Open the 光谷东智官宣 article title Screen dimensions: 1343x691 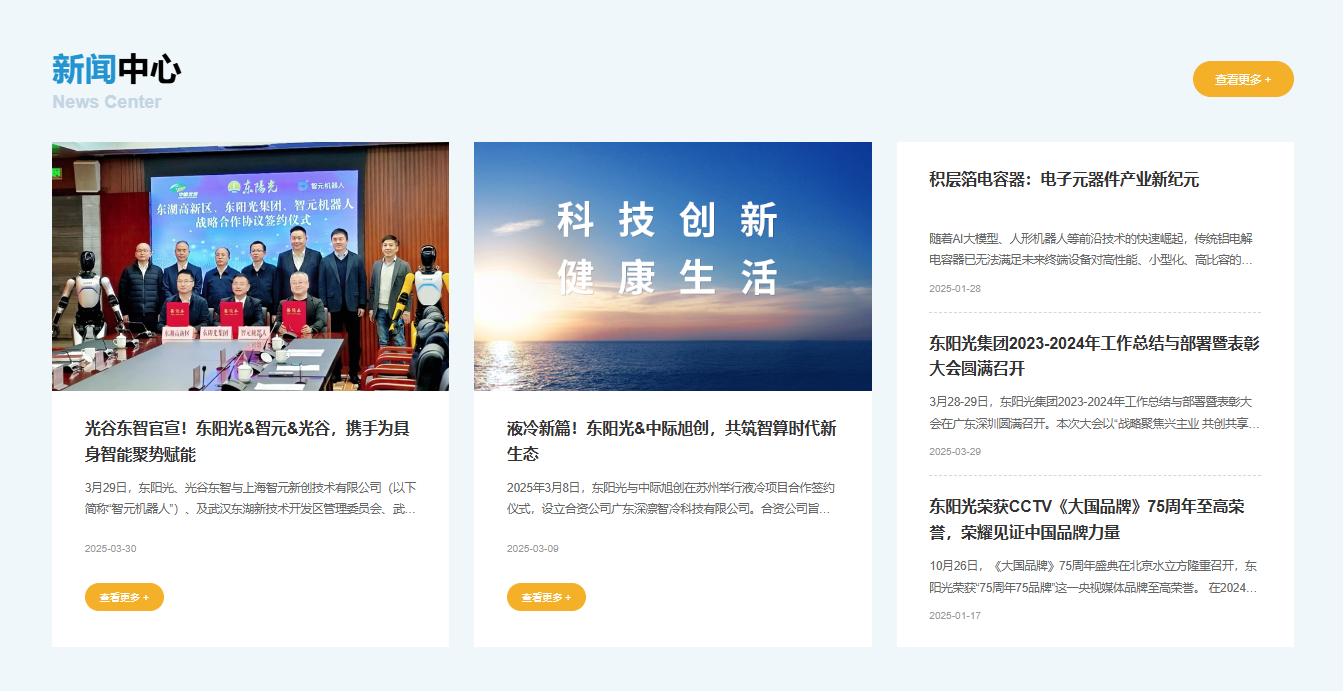click(247, 441)
